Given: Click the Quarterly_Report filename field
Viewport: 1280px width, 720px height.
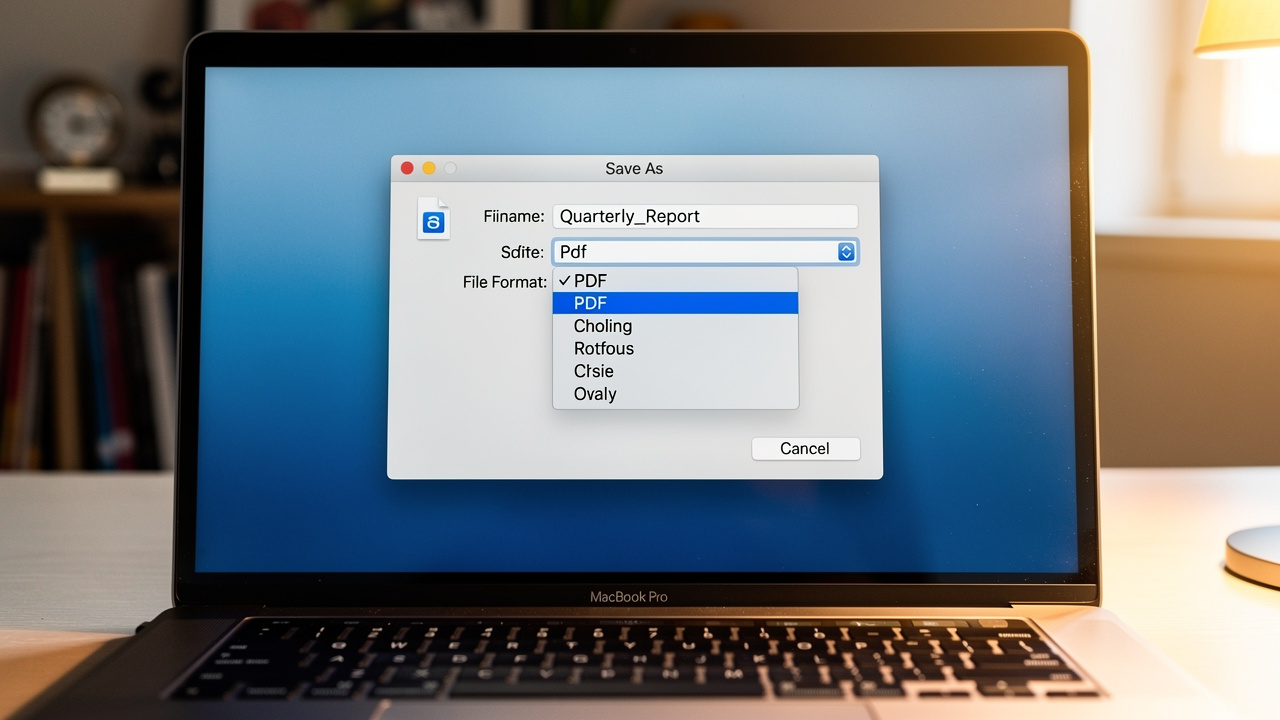Looking at the screenshot, I should click(705, 216).
